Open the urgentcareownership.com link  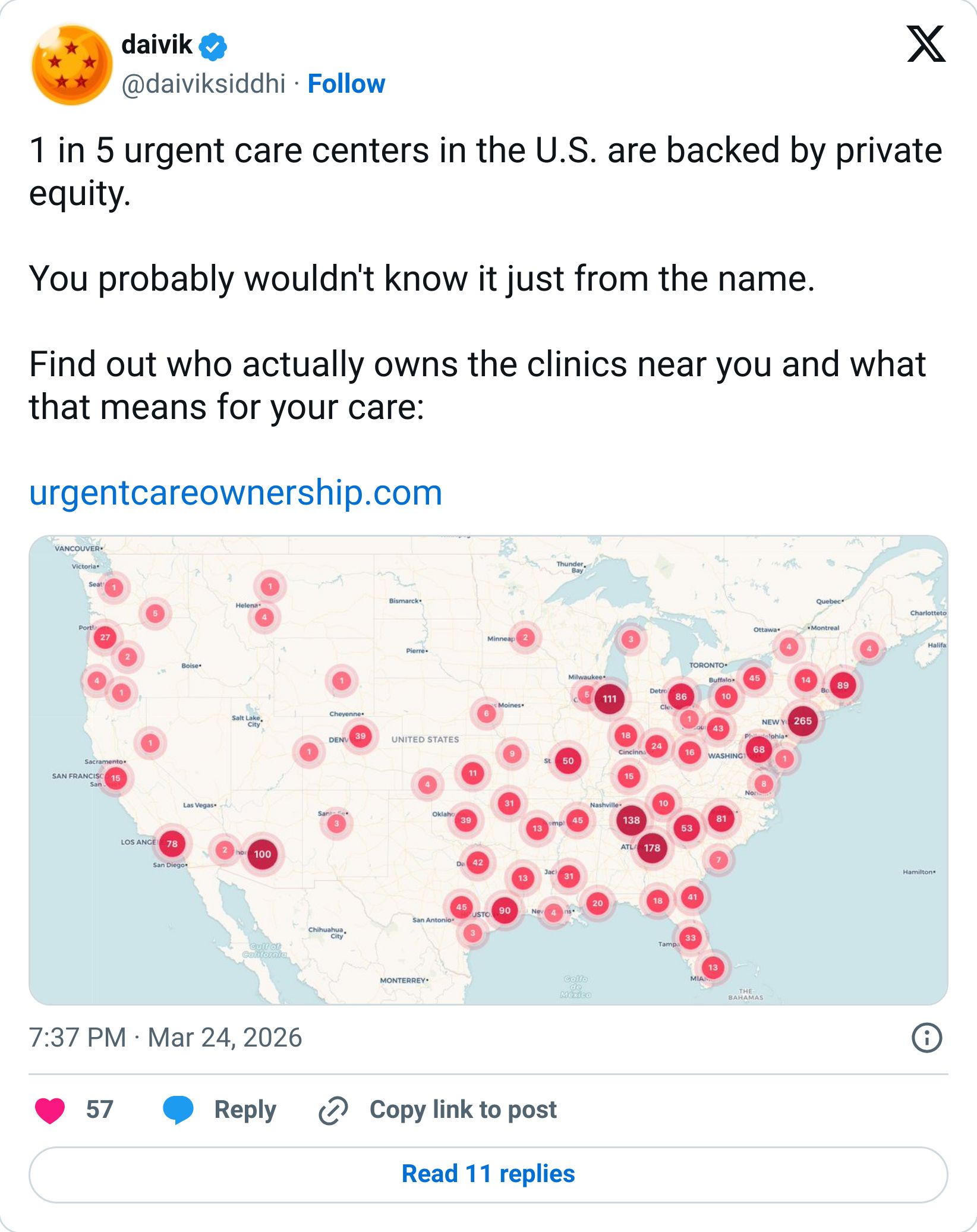pos(235,493)
